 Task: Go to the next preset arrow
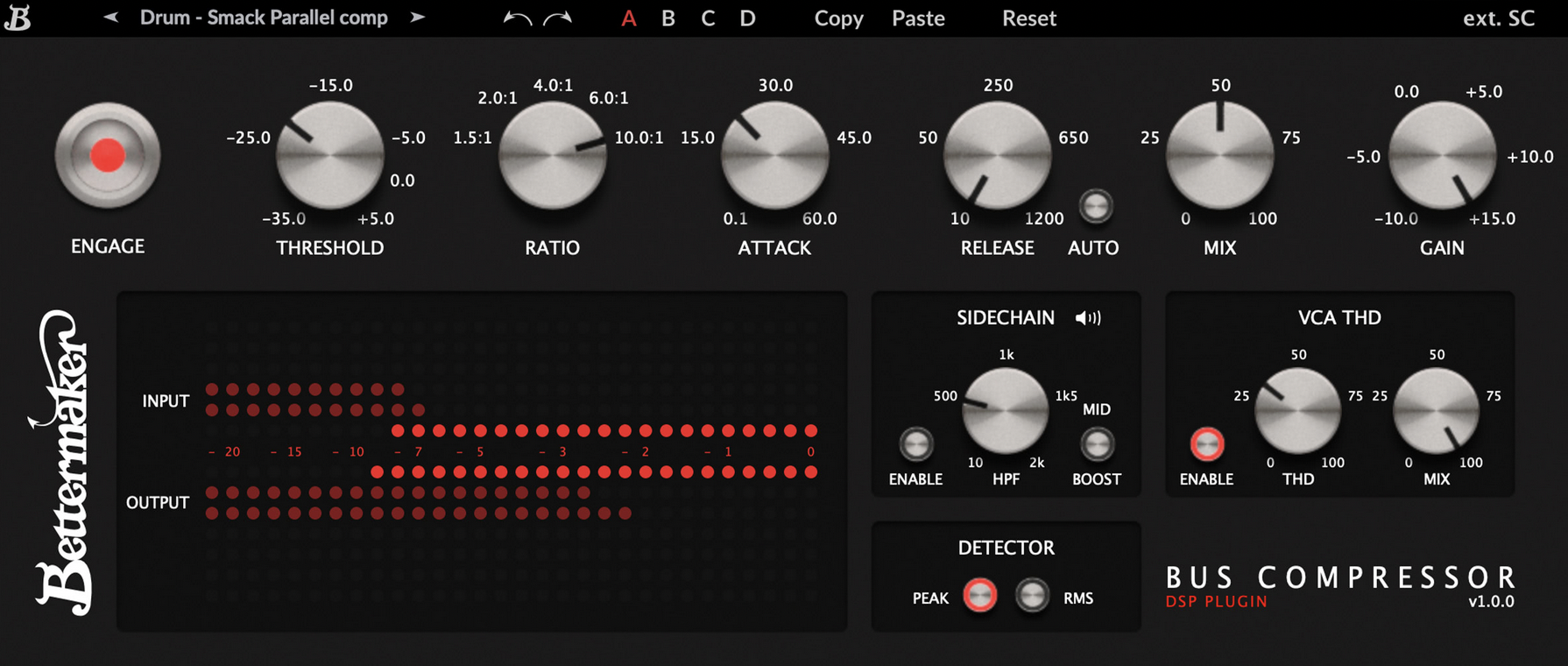pyautogui.click(x=418, y=18)
